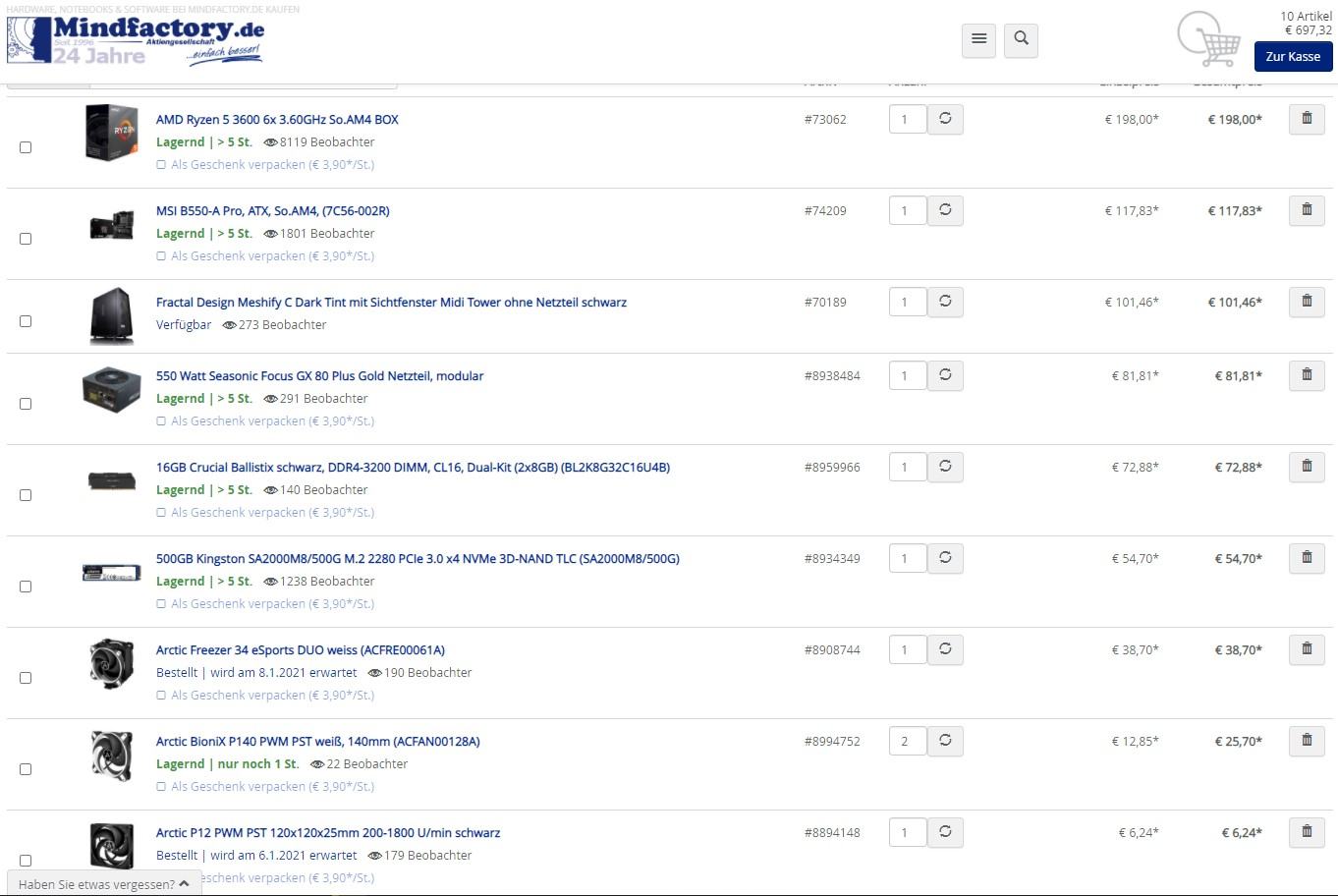Mark Arctic BioniX P140 row checkbox

tap(26, 769)
